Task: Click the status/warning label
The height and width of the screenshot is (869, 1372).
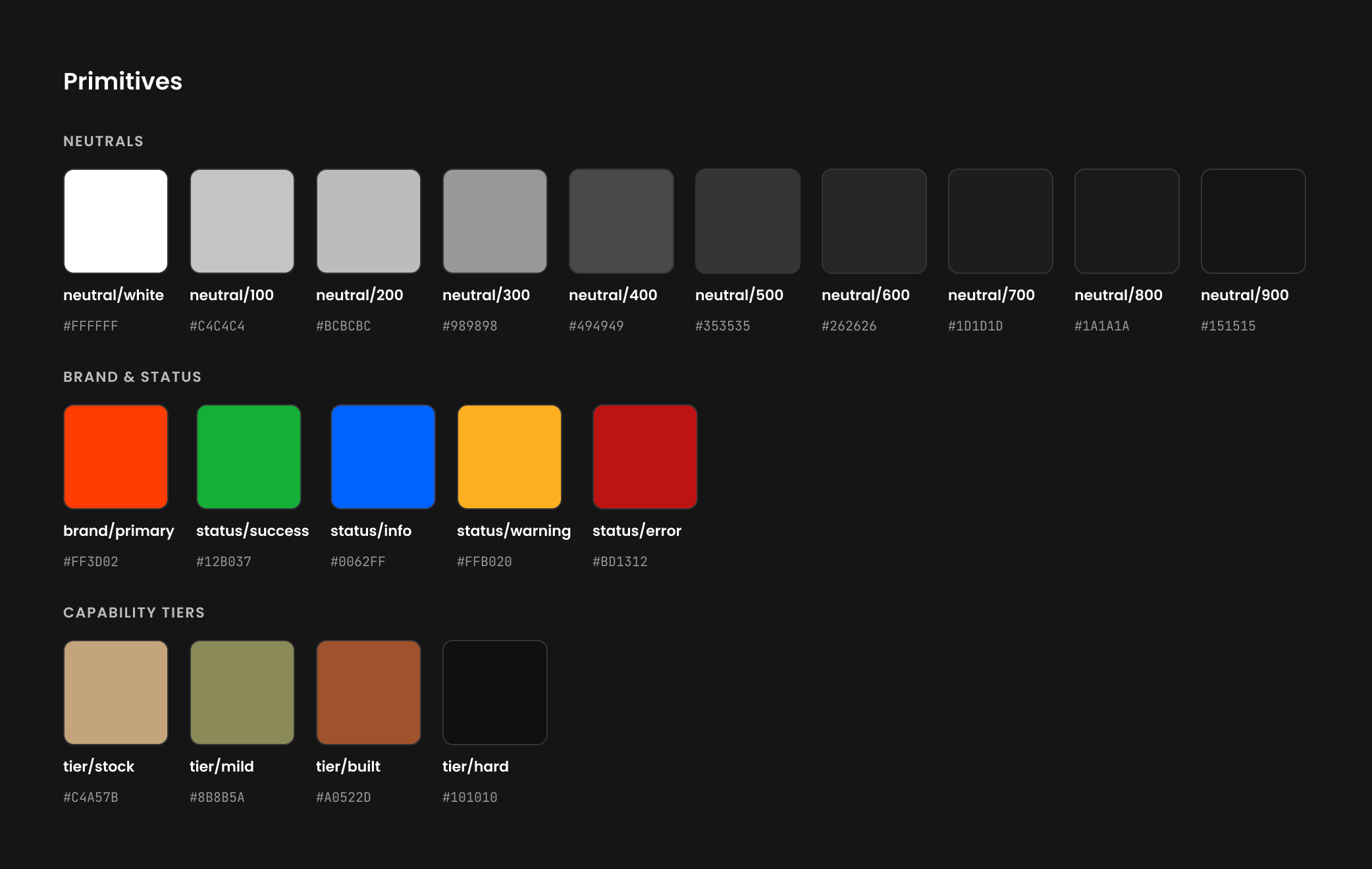Action: click(x=514, y=531)
